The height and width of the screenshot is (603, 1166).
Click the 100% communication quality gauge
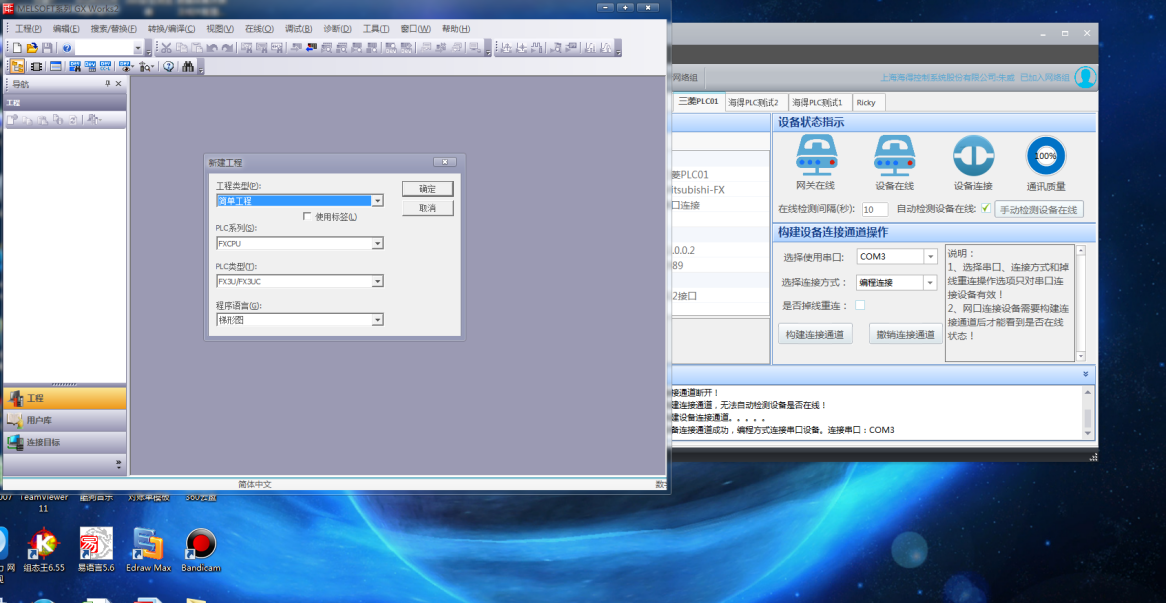[1046, 157]
